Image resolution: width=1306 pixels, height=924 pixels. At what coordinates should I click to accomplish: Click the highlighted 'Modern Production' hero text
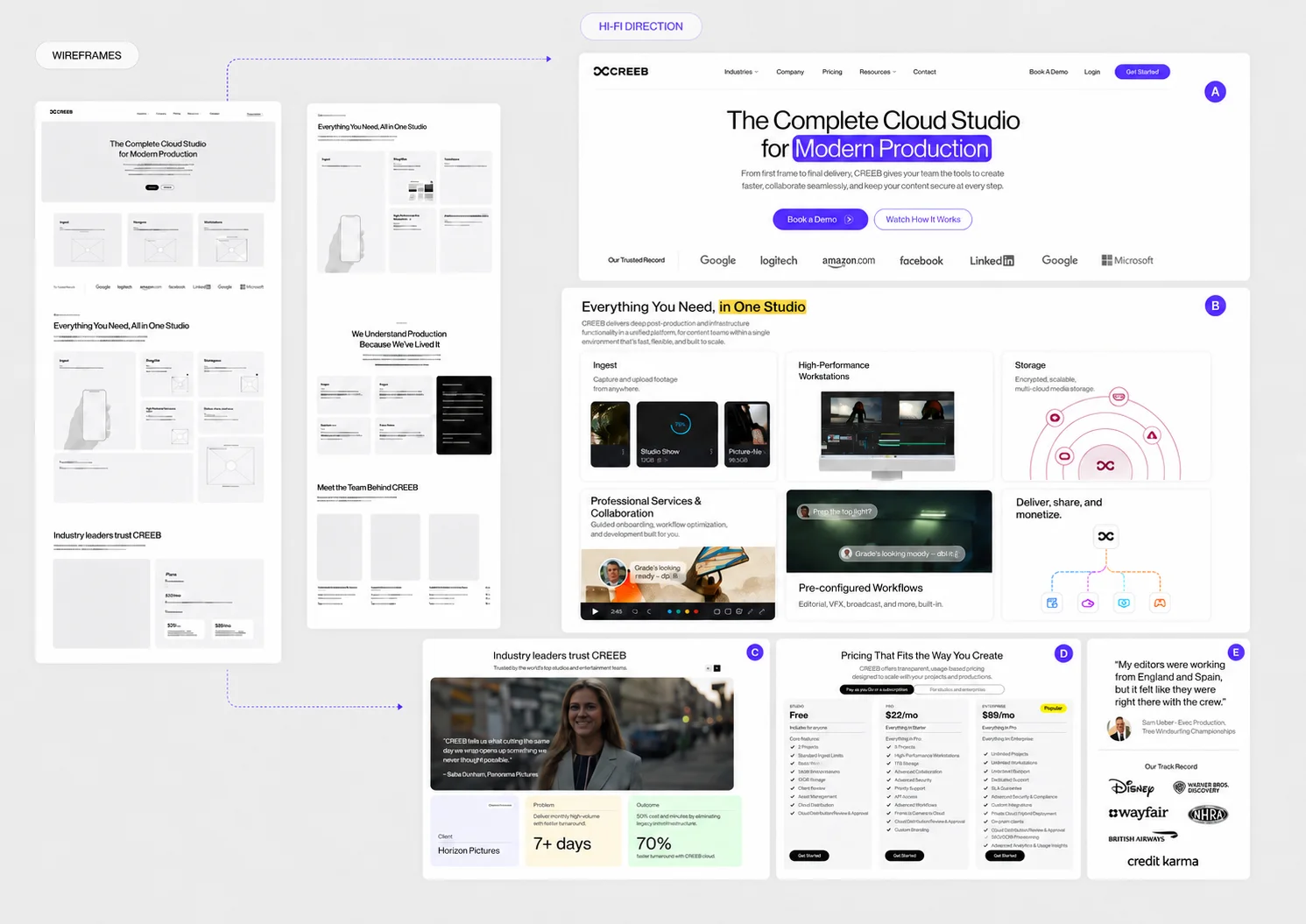click(x=892, y=149)
